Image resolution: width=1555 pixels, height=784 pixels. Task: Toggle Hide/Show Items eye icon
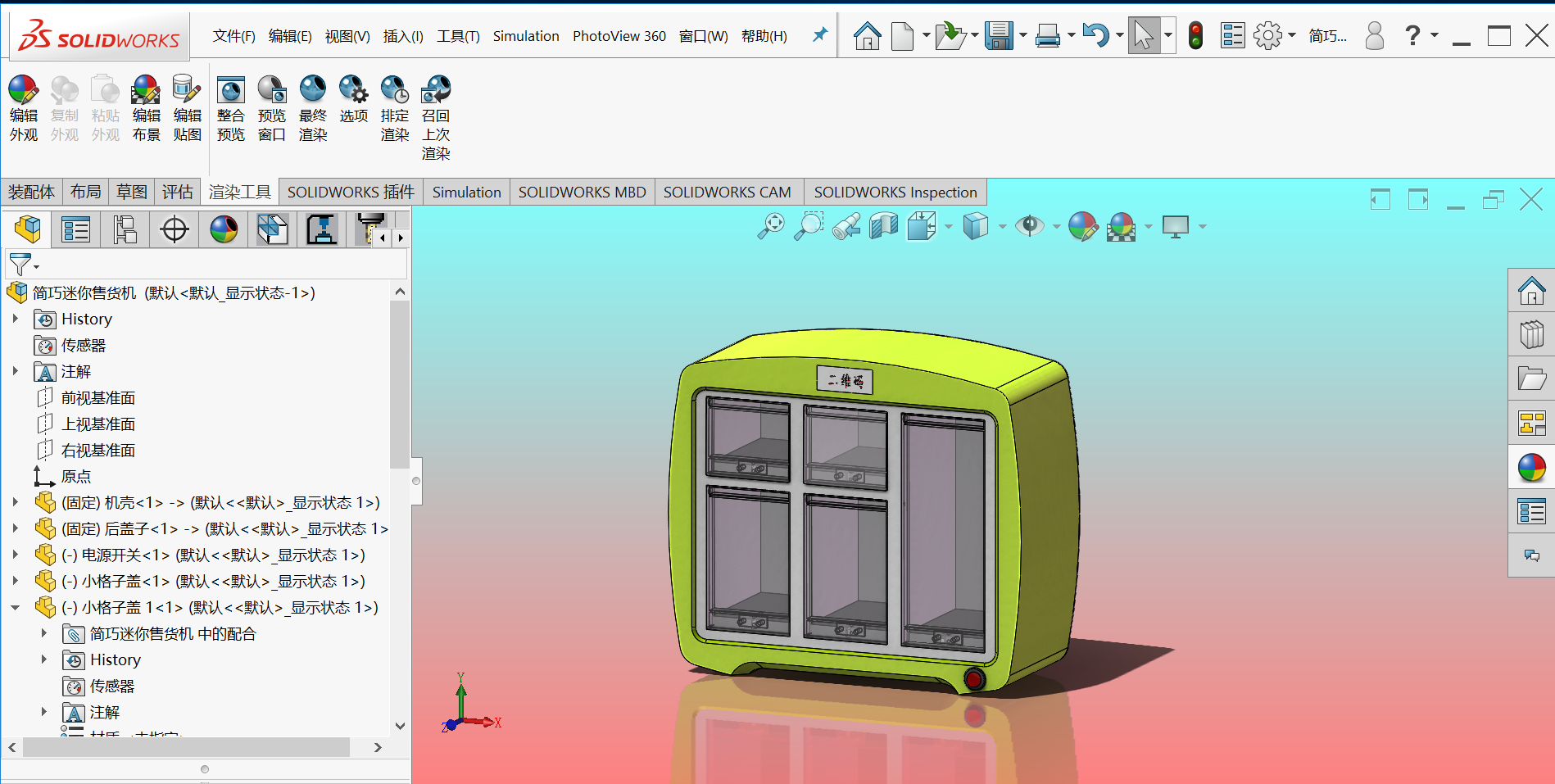[x=1030, y=225]
